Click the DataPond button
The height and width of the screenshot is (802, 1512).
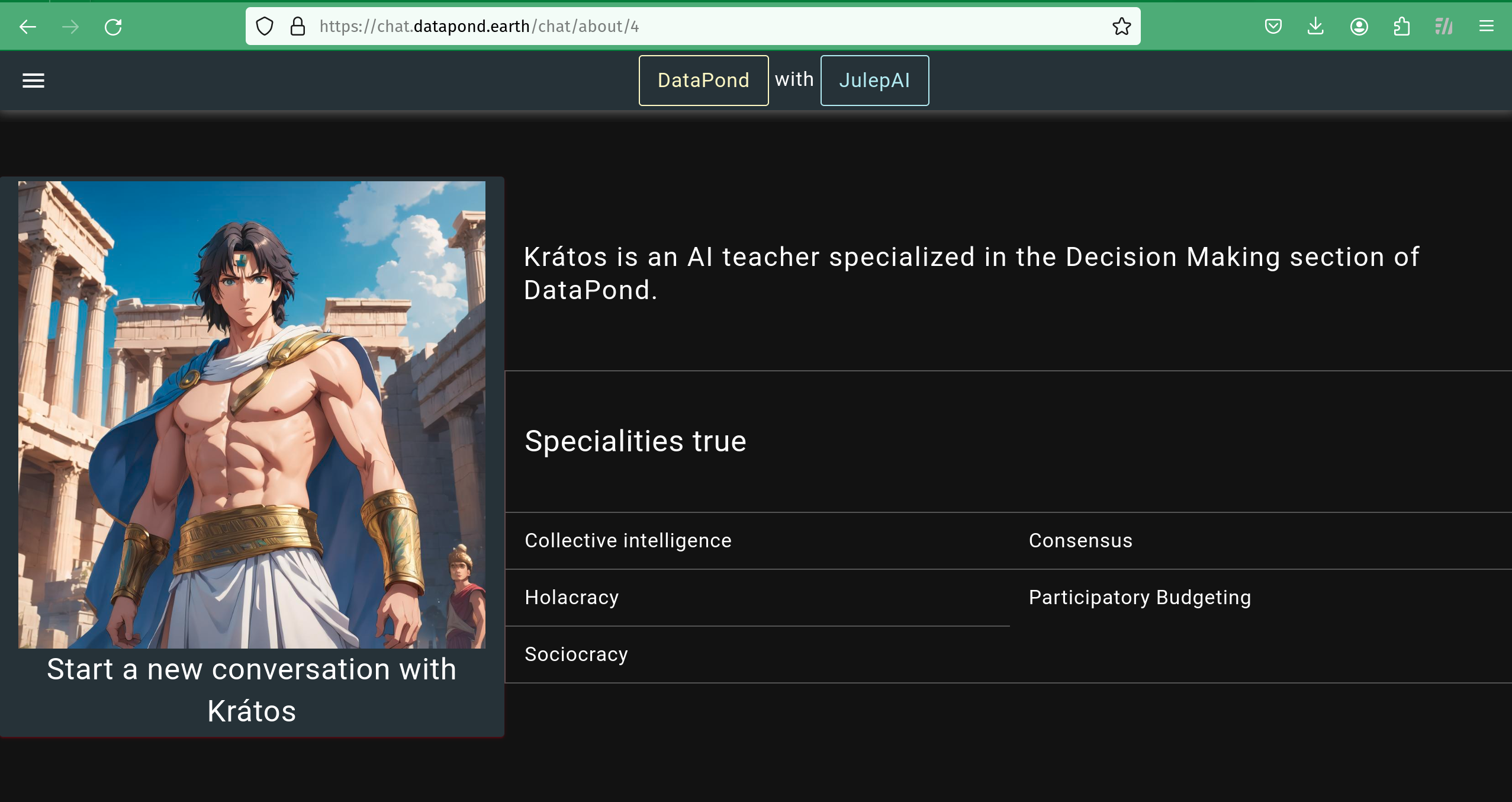tap(703, 81)
